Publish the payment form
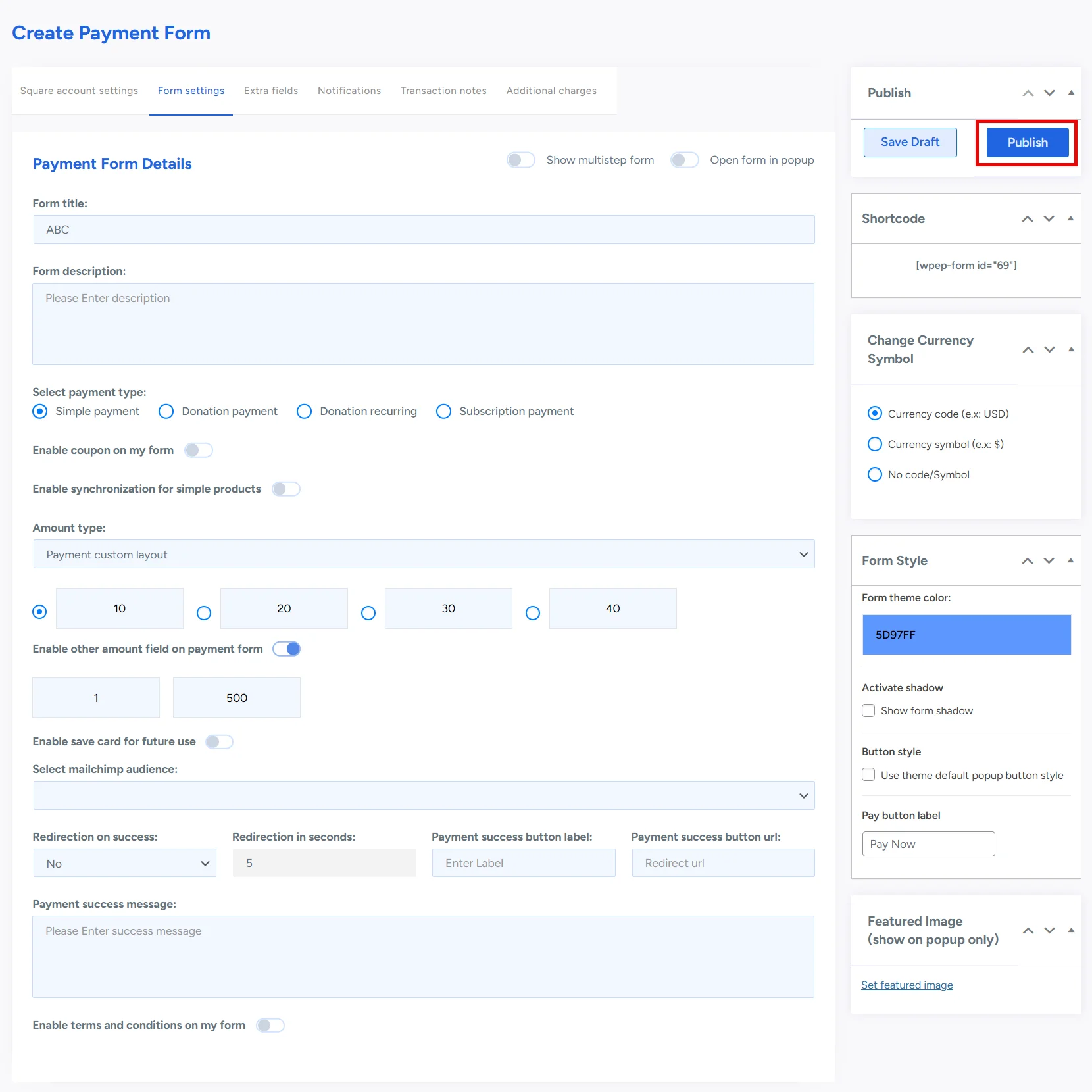 click(x=1028, y=143)
